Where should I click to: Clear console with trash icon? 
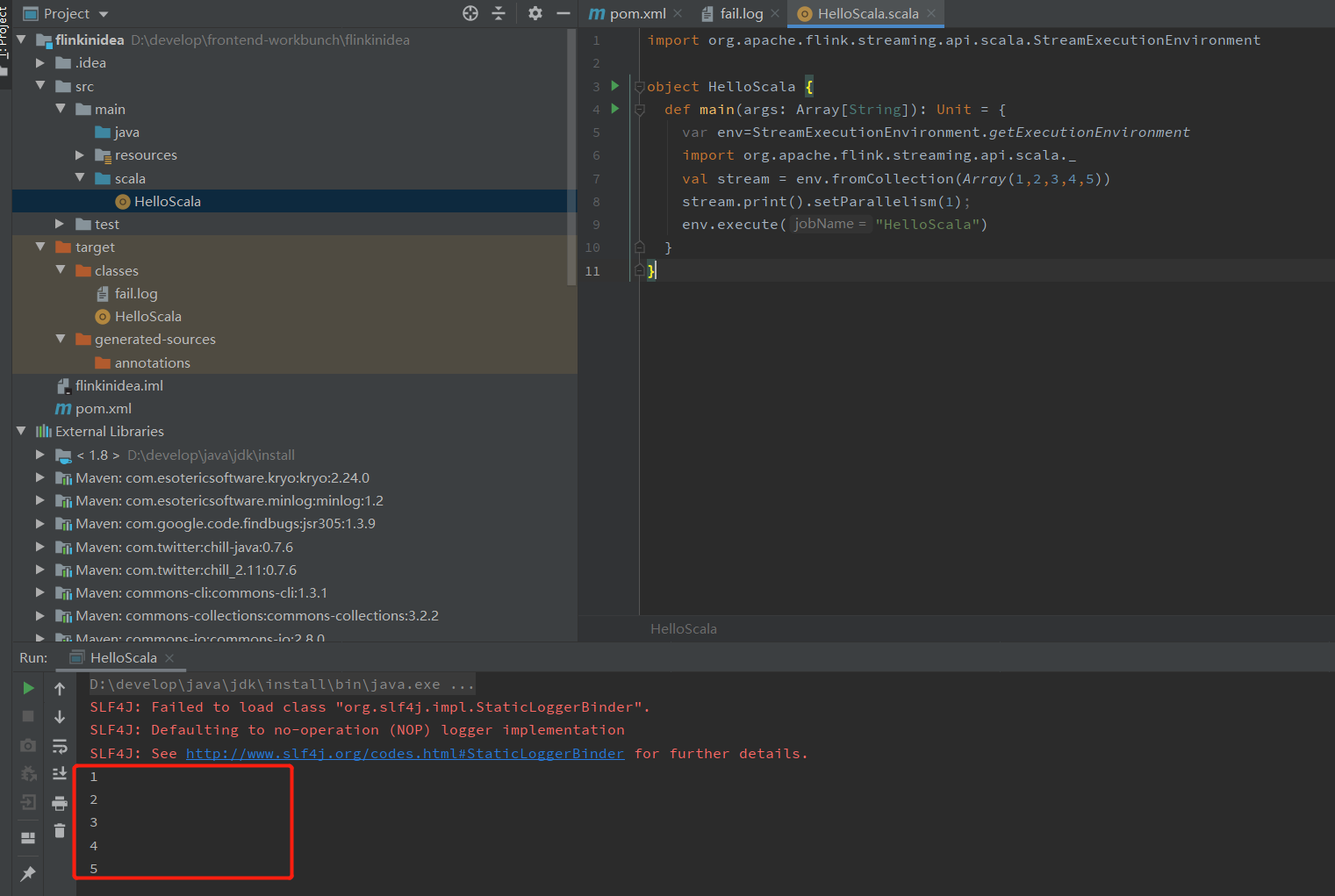coord(60,830)
